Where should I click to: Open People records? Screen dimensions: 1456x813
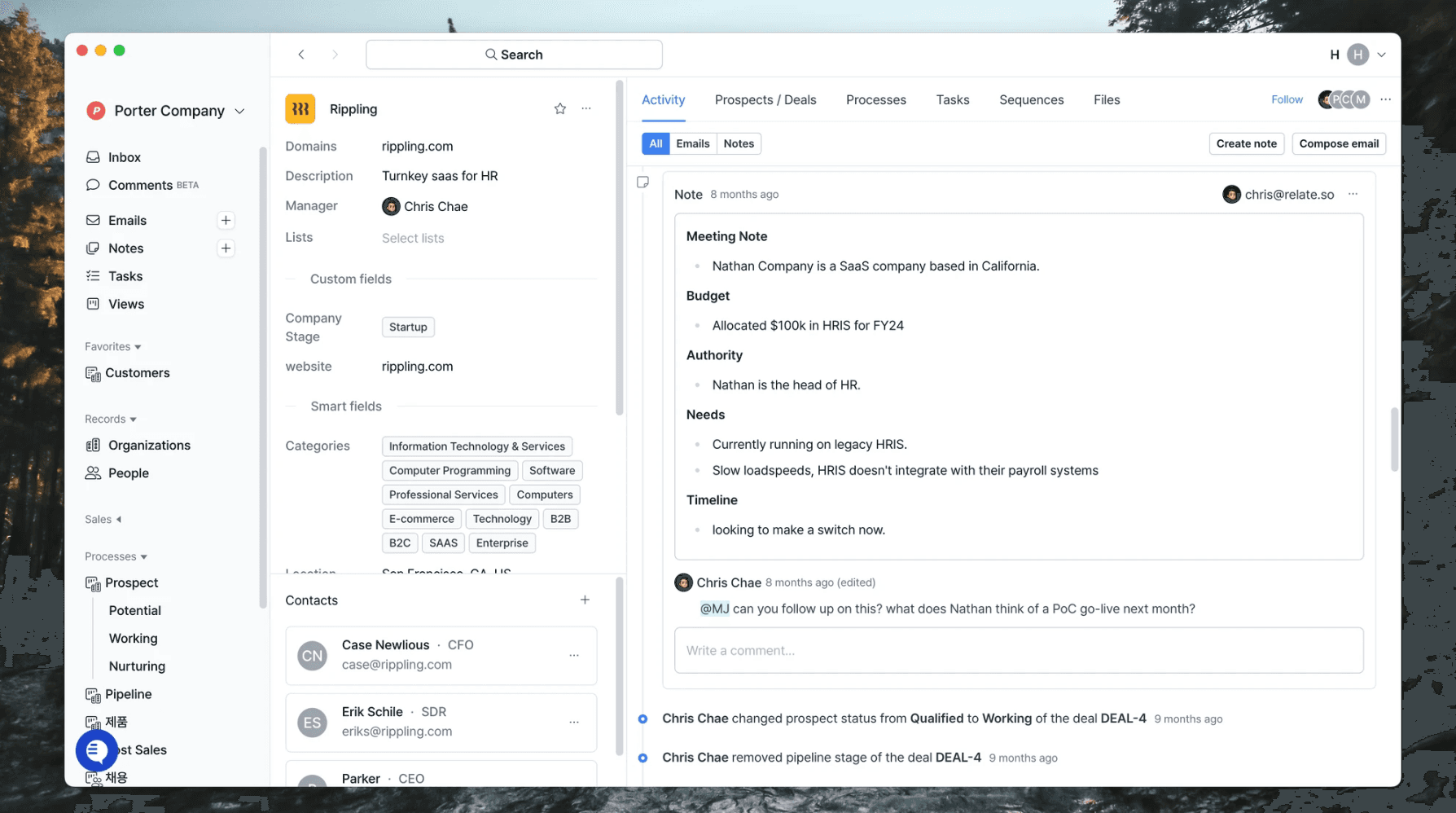click(x=128, y=473)
